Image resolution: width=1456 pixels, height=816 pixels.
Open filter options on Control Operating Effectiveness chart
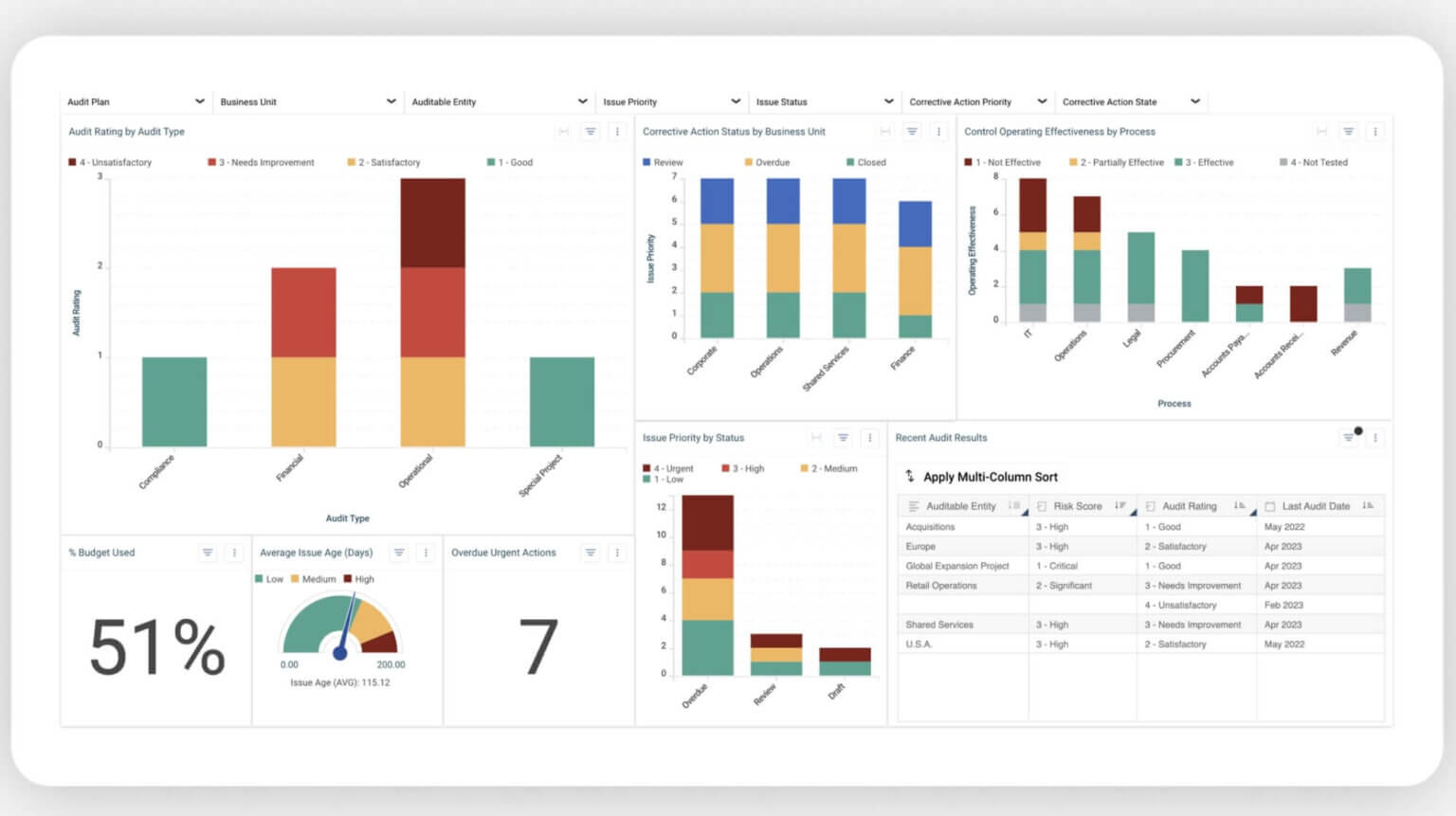point(1349,132)
